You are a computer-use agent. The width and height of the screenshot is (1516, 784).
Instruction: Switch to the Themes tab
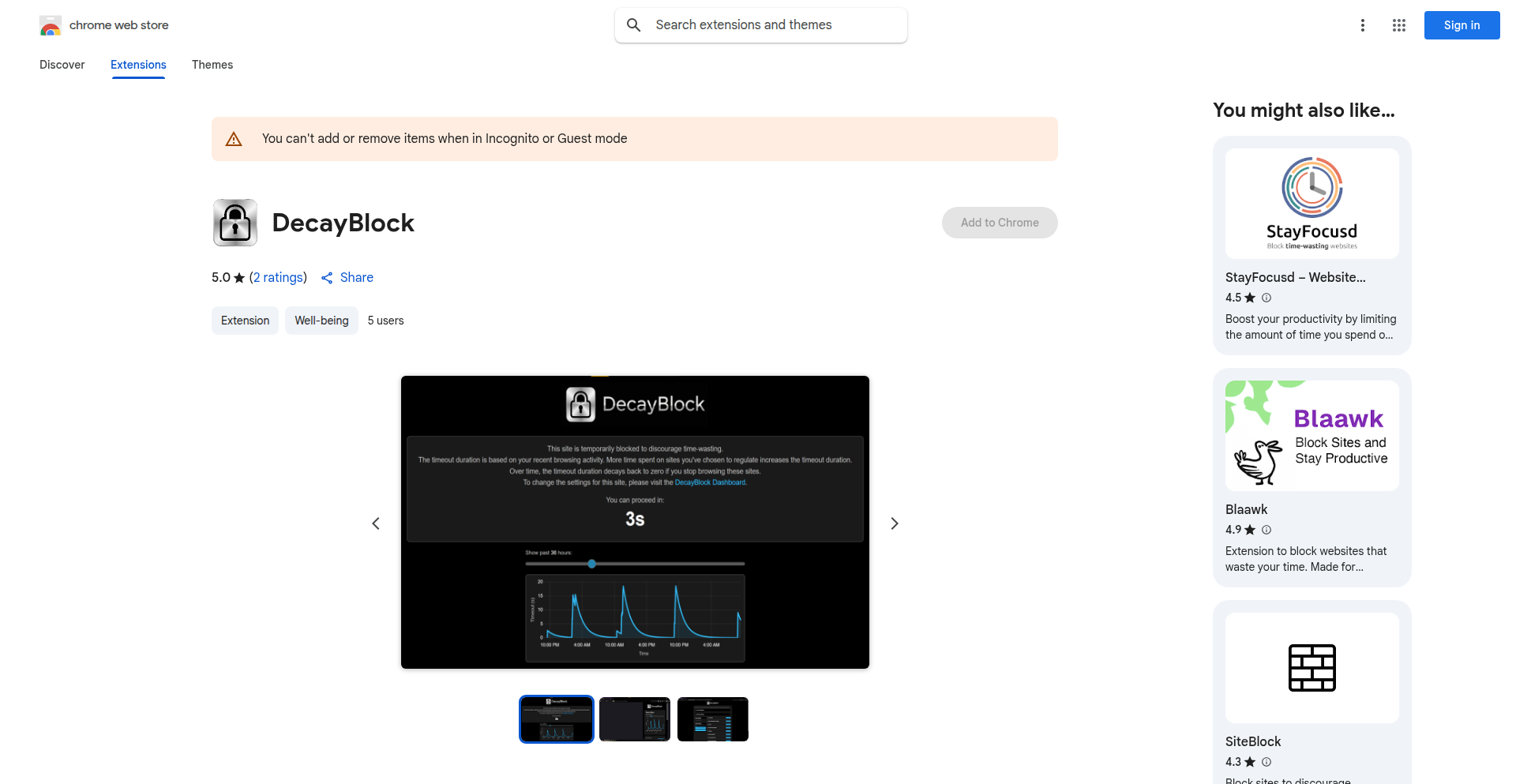pos(212,65)
